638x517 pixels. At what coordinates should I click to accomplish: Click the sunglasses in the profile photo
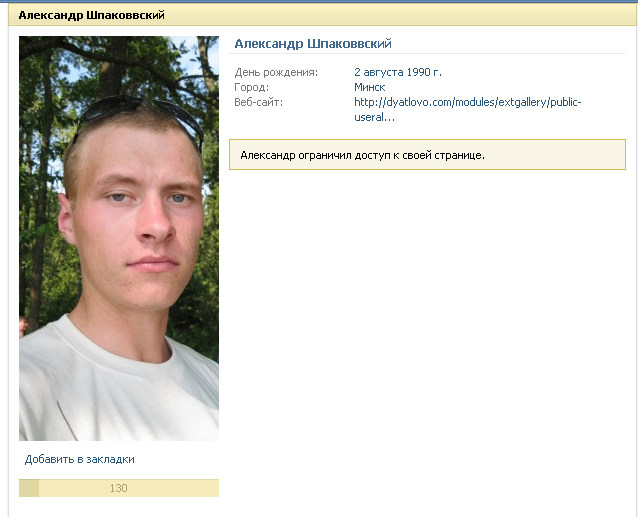pos(138,116)
